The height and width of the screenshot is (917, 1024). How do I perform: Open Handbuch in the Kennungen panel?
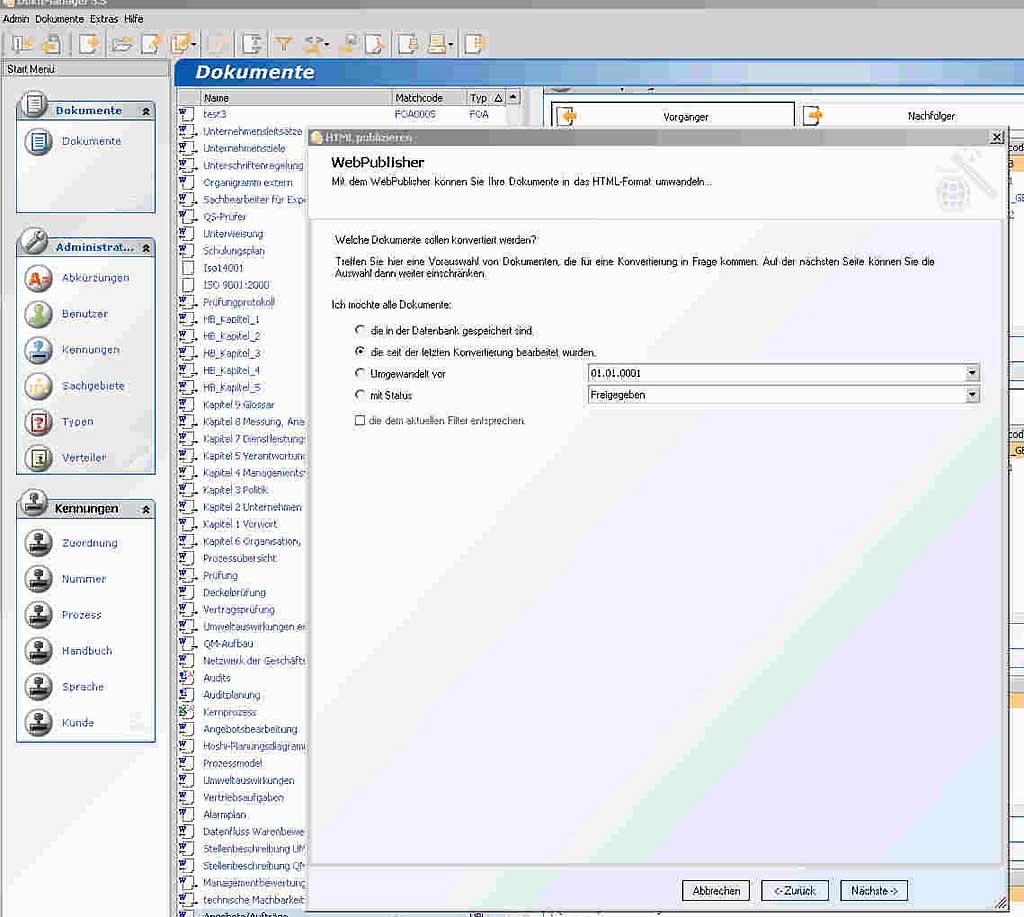coord(87,651)
